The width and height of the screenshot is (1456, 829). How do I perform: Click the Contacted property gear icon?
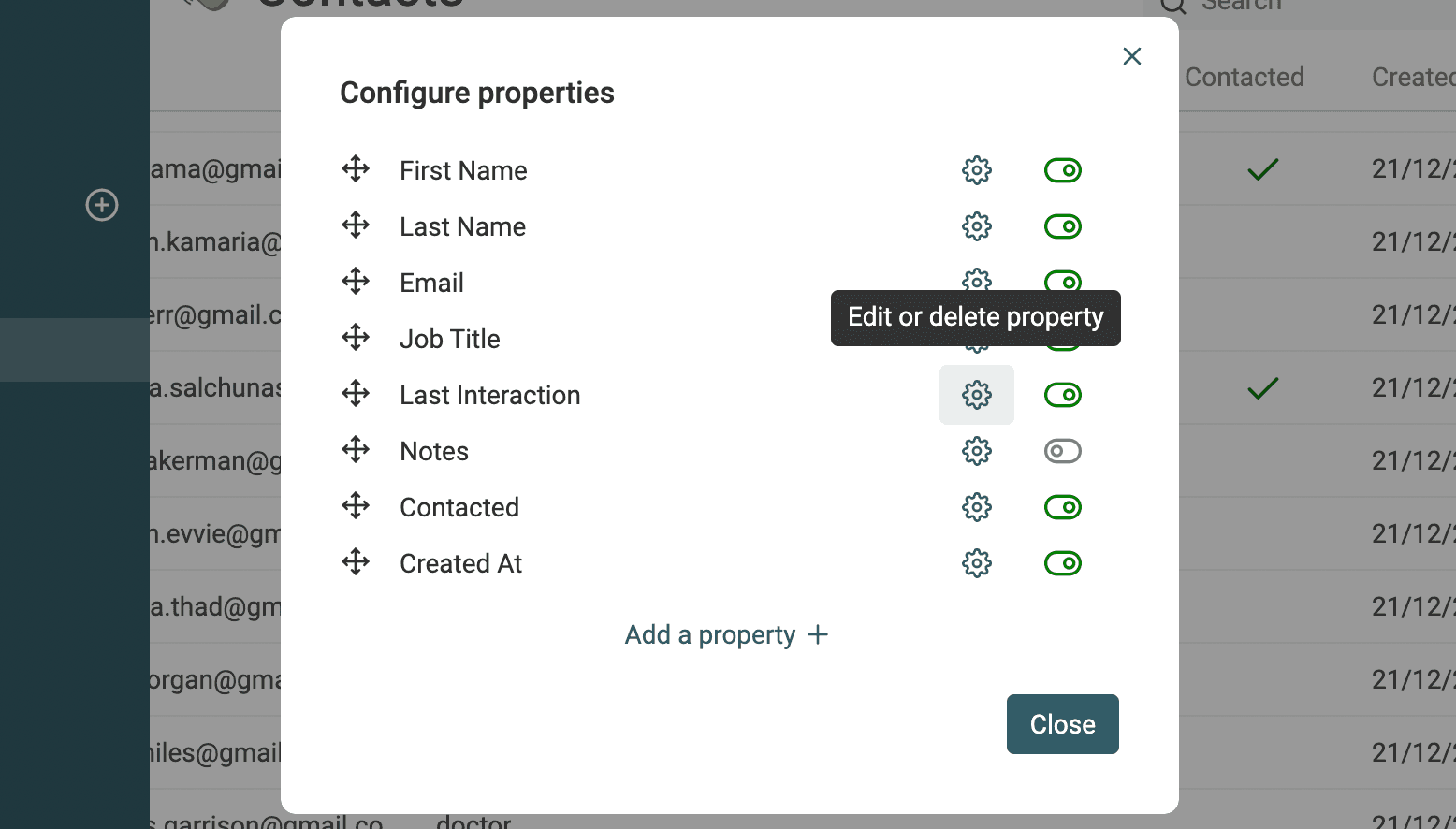(x=976, y=506)
